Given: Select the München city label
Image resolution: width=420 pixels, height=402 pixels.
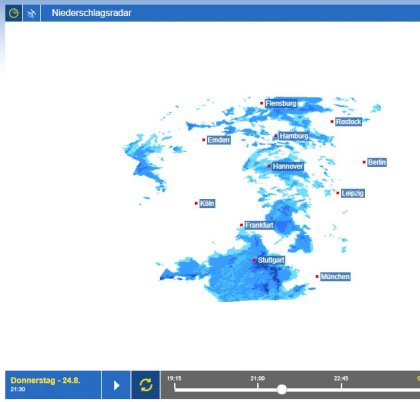Looking at the screenshot, I should [x=335, y=277].
